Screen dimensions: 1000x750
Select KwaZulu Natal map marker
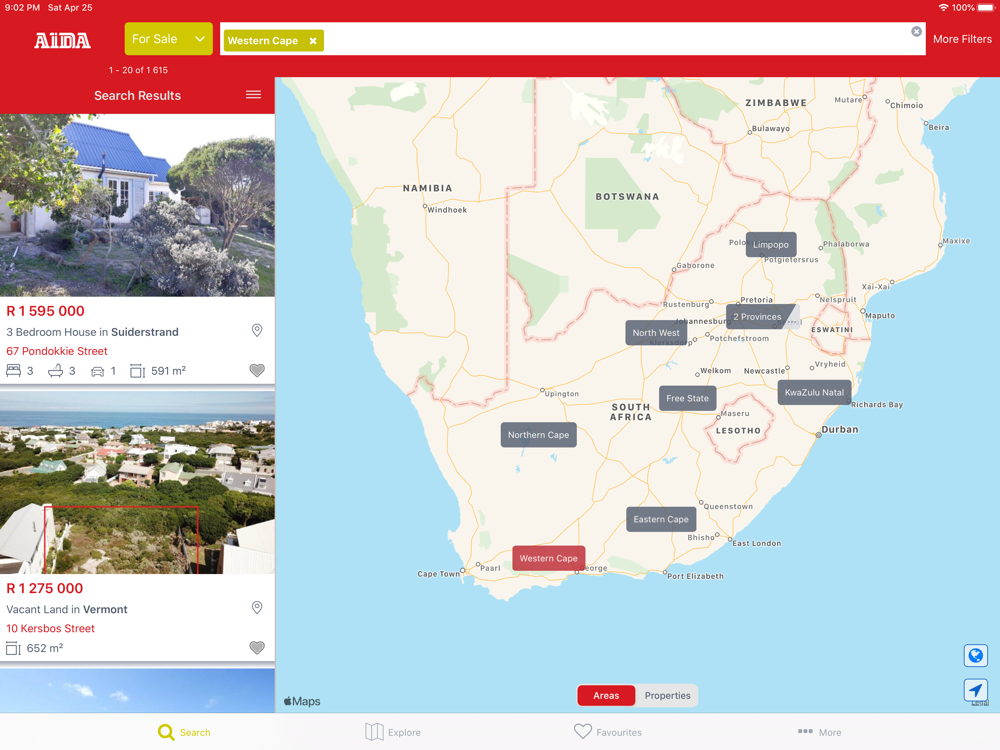[814, 393]
